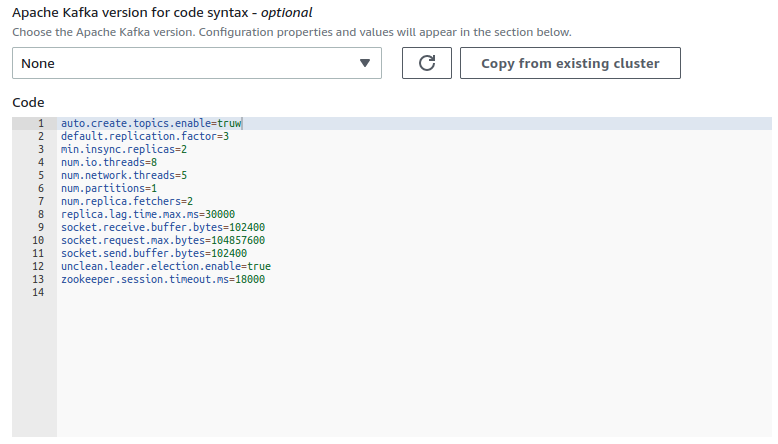Place cursor on the socket.send.buffer.bytes line
The height and width of the screenshot is (444, 778).
(x=153, y=253)
